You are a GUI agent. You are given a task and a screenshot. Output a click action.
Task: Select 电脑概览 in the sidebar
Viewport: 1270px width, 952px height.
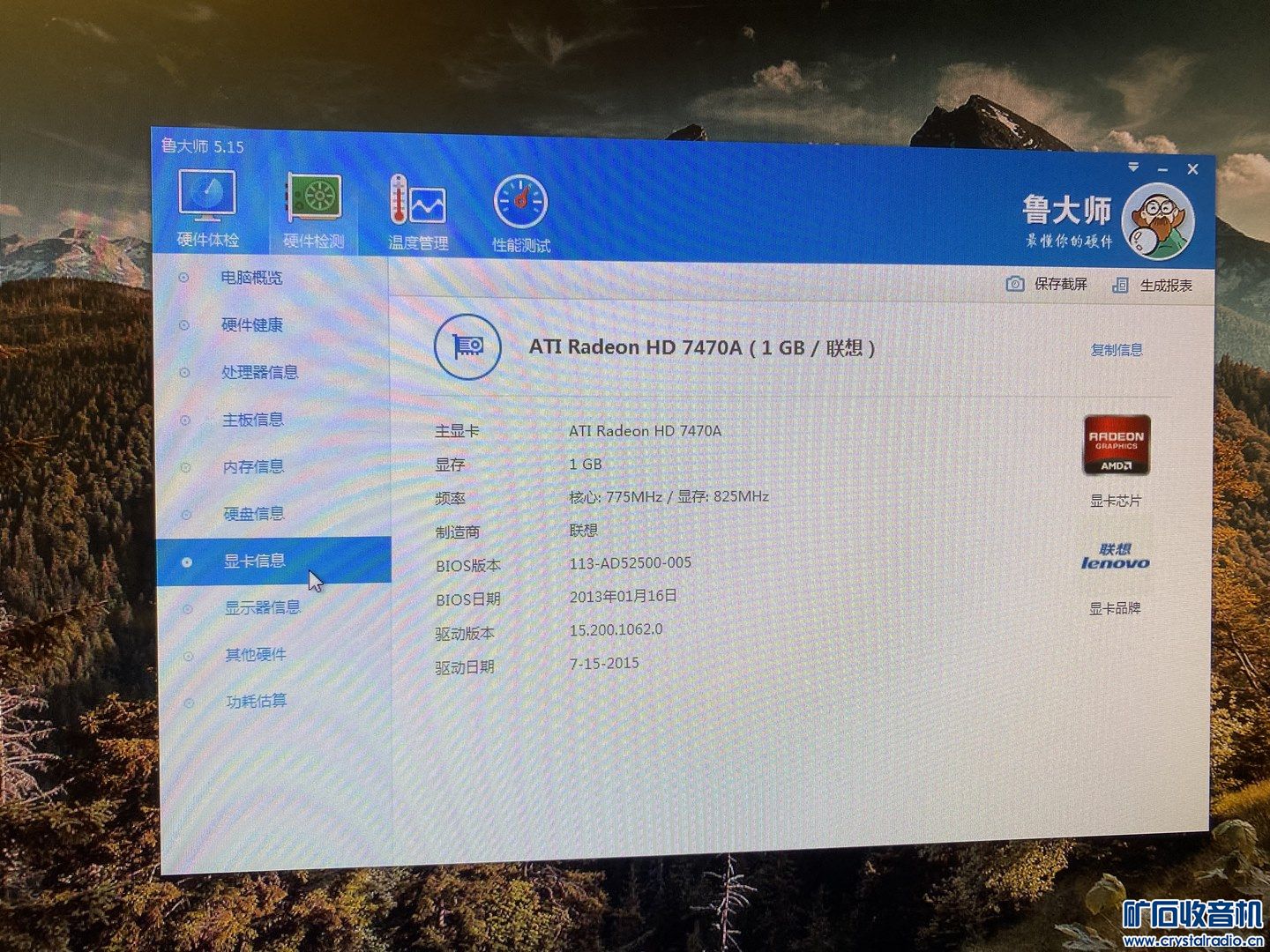point(251,278)
